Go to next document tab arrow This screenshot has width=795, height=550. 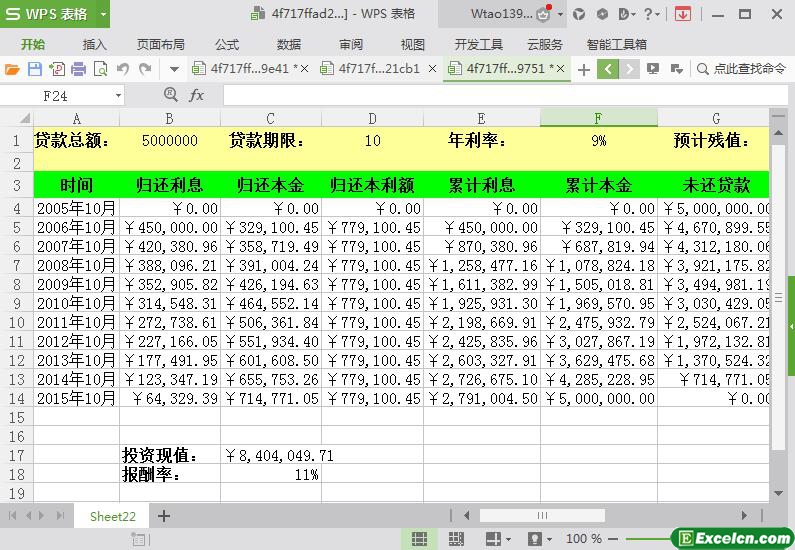tap(629, 69)
